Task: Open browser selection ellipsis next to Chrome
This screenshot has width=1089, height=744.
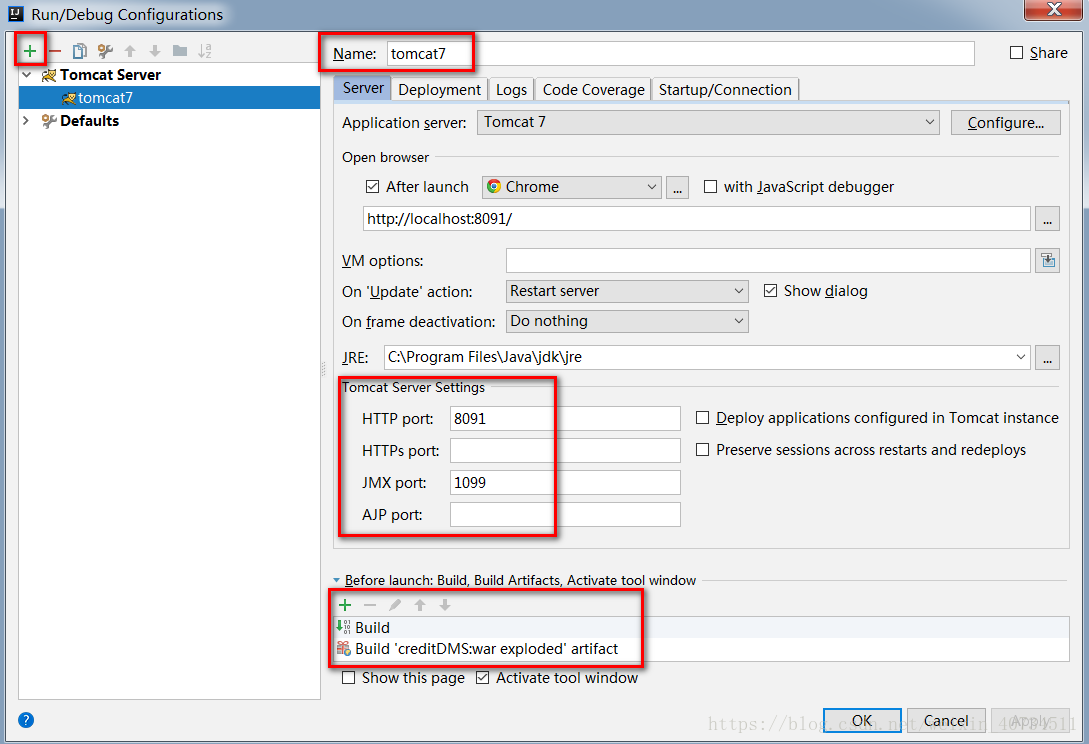Action: pyautogui.click(x=677, y=188)
